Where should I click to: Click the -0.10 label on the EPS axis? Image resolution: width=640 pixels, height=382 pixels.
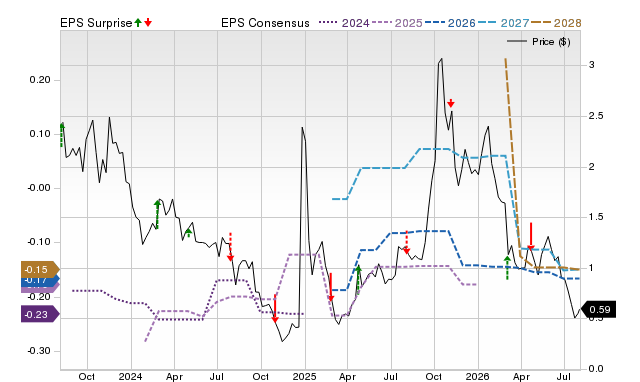39,242
